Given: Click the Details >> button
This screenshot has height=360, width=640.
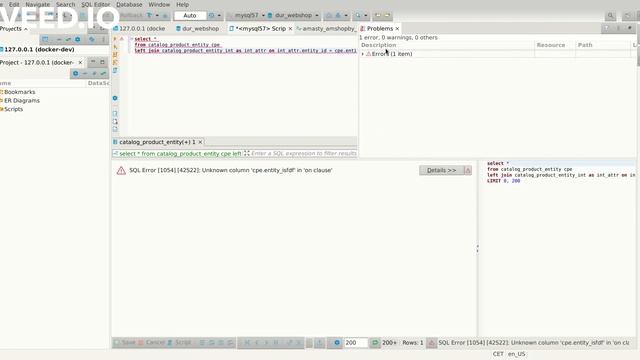Looking at the screenshot, I should click(x=441, y=170).
